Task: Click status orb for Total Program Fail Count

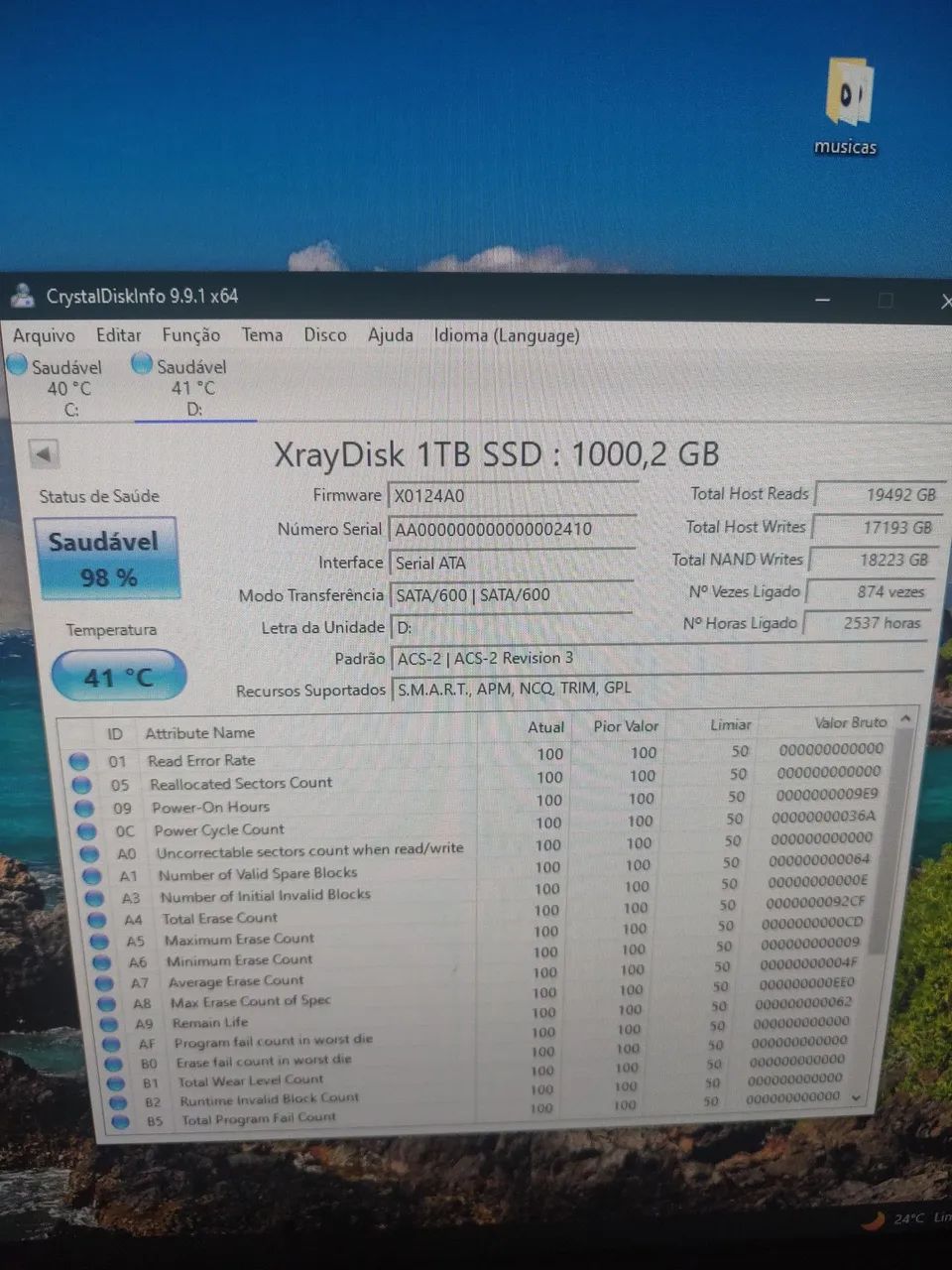Action: [x=120, y=1122]
